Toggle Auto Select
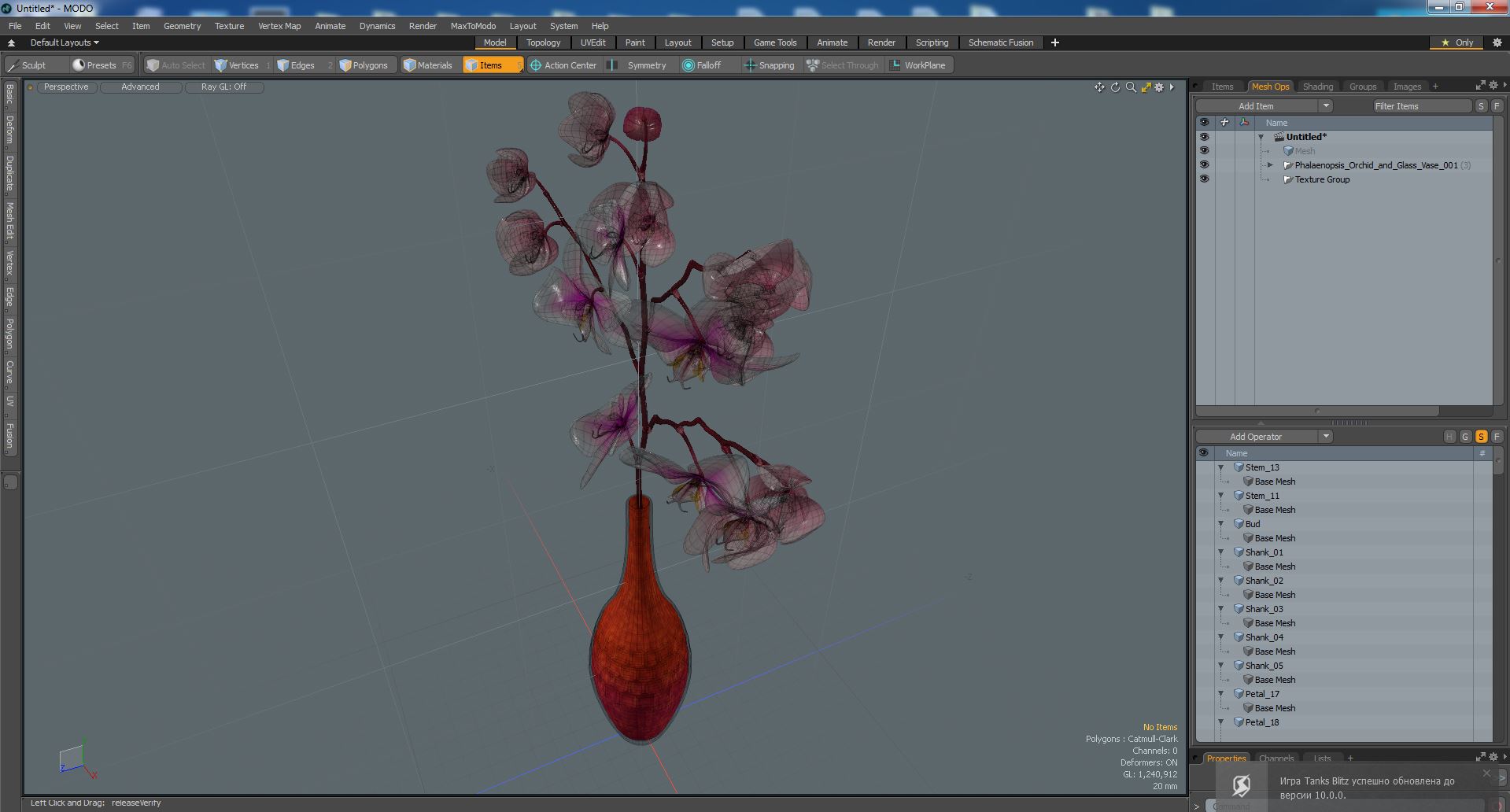This screenshot has height=812, width=1510. (x=175, y=65)
